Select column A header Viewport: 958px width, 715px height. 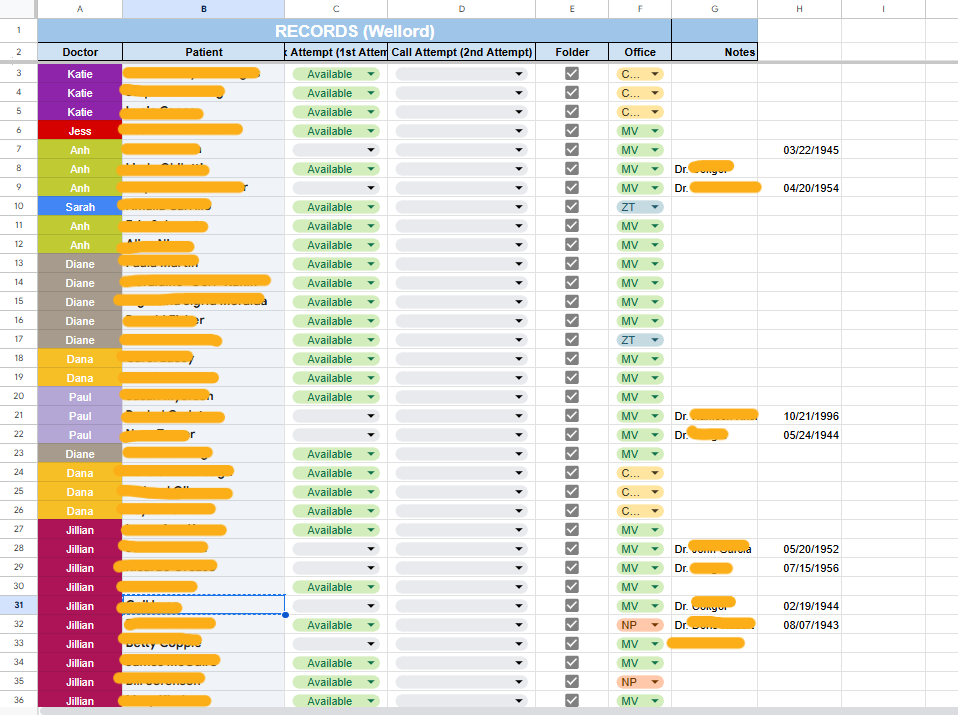tap(80, 9)
